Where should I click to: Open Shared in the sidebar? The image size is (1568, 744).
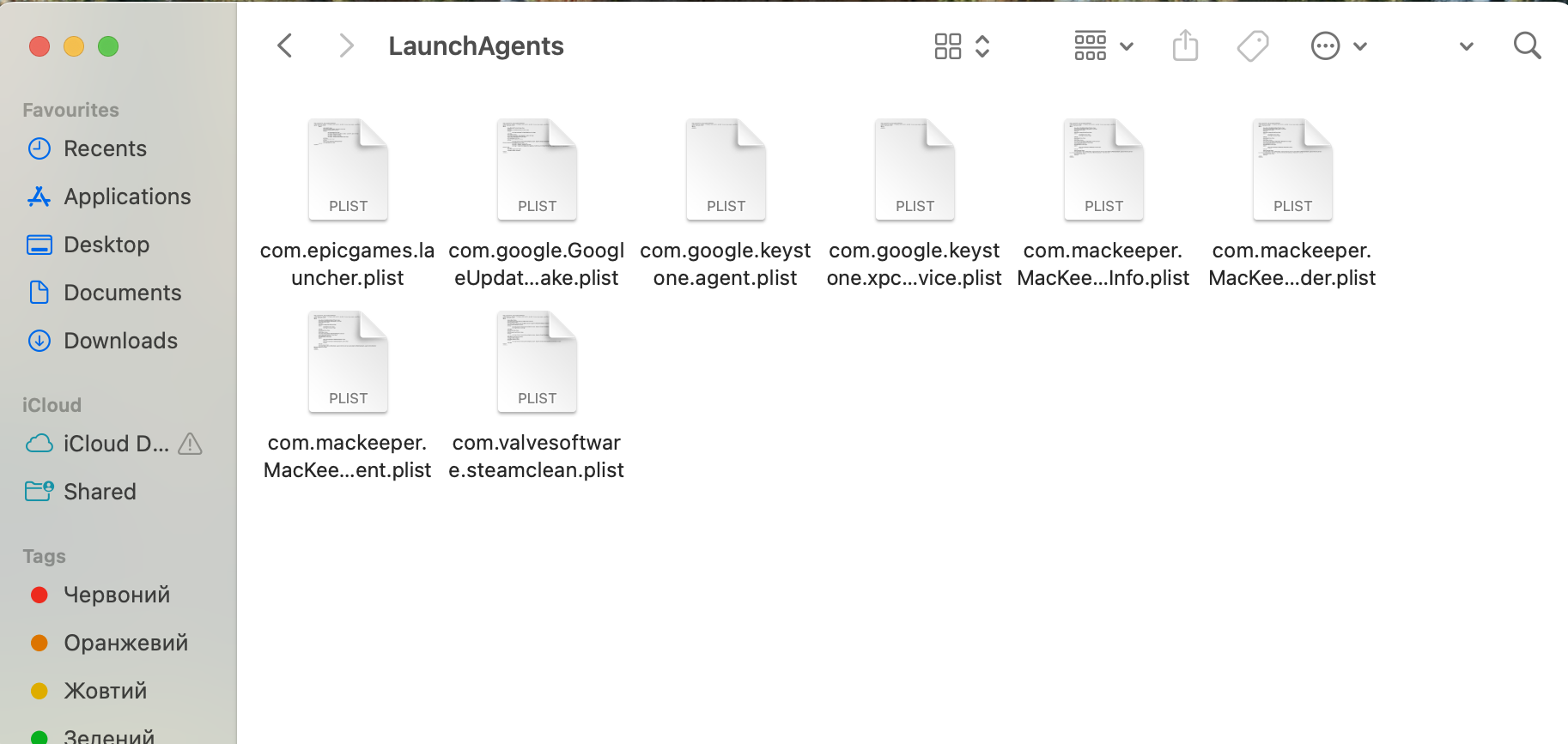click(81, 492)
